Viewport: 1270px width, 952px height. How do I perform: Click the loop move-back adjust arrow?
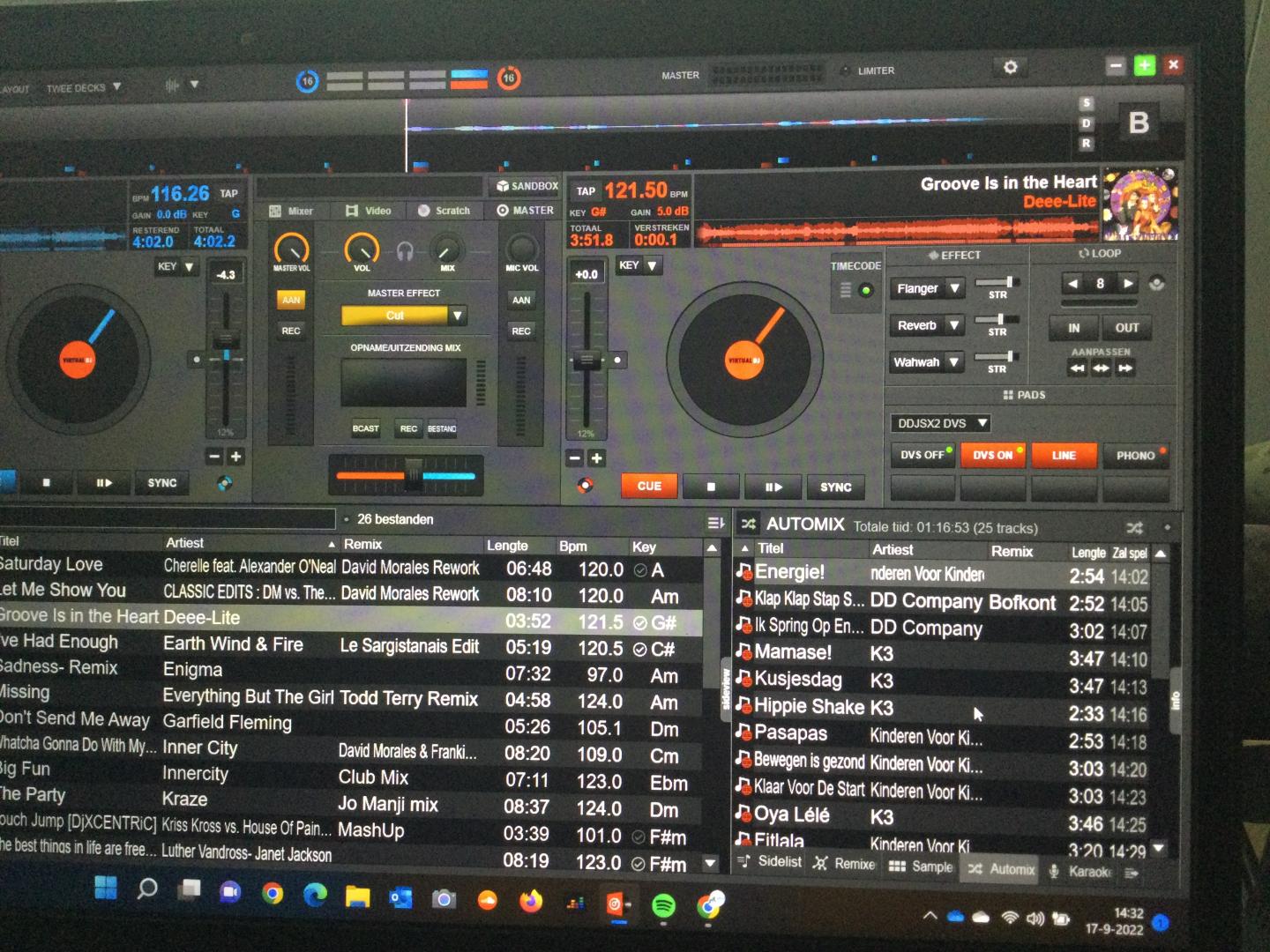coord(1077,368)
